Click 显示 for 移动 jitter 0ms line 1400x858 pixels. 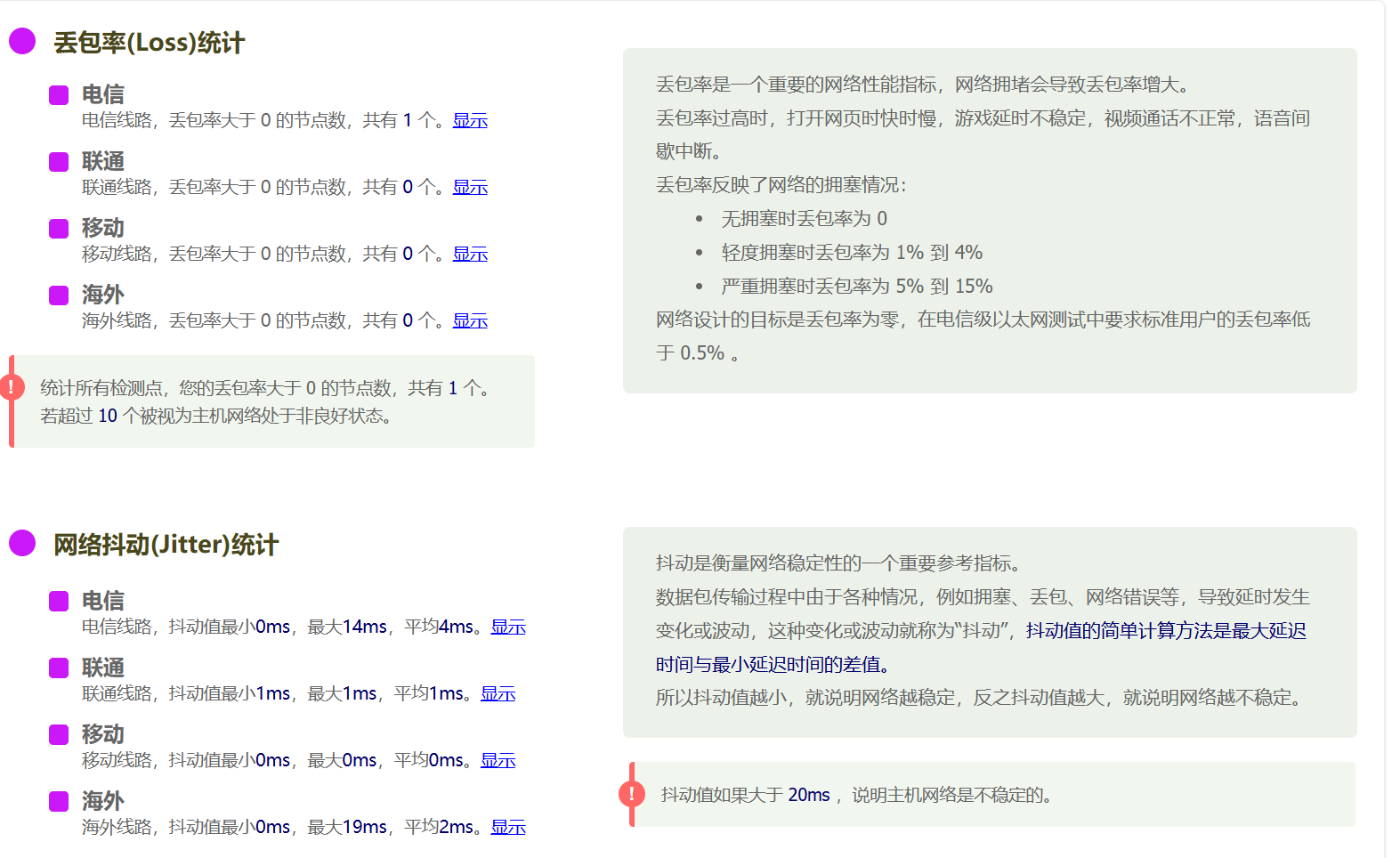click(498, 760)
